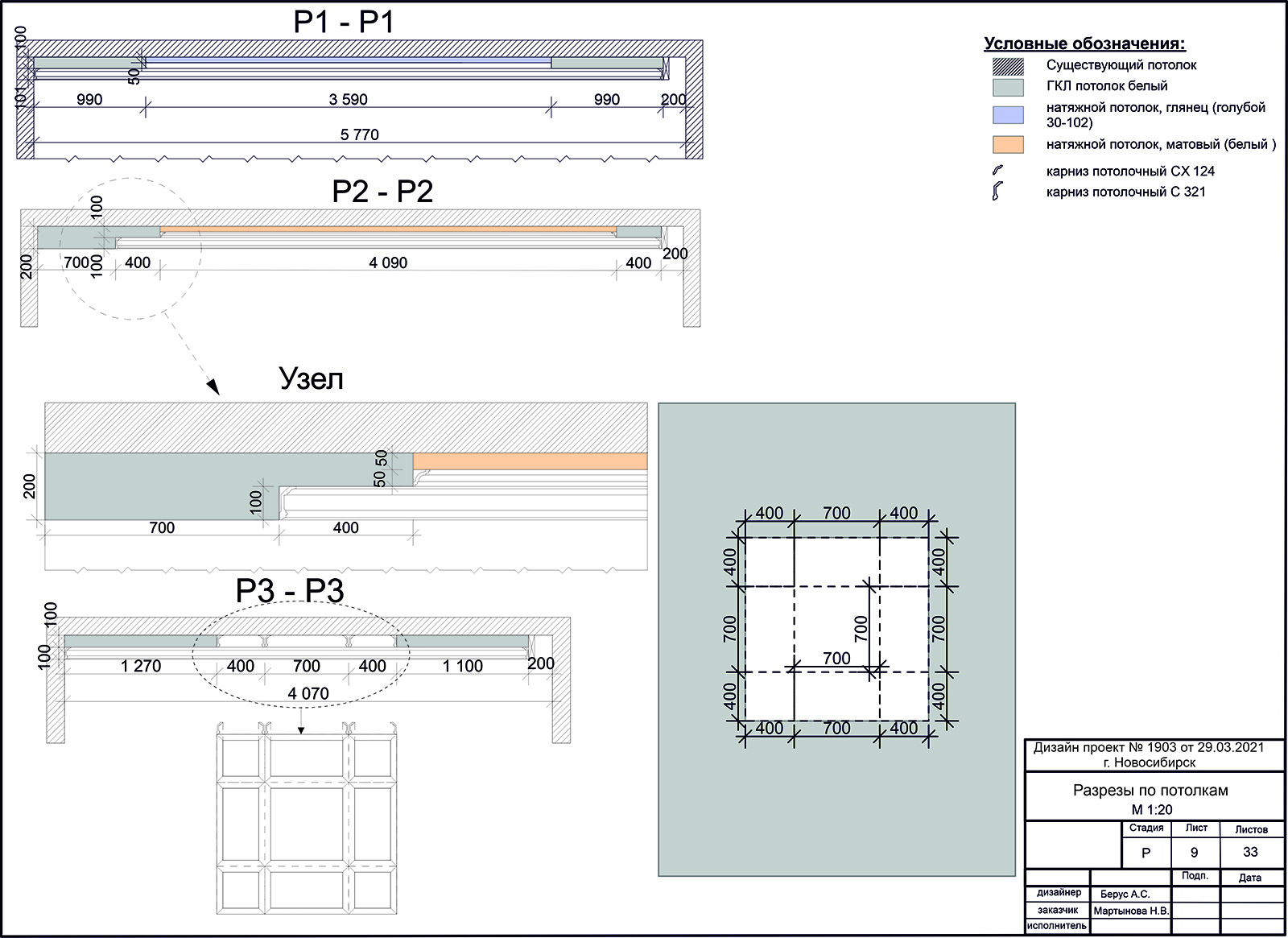Select label 'натяжной потолок, матовый (белый )'
Image resolution: width=1288 pixels, height=938 pixels.
(1162, 145)
